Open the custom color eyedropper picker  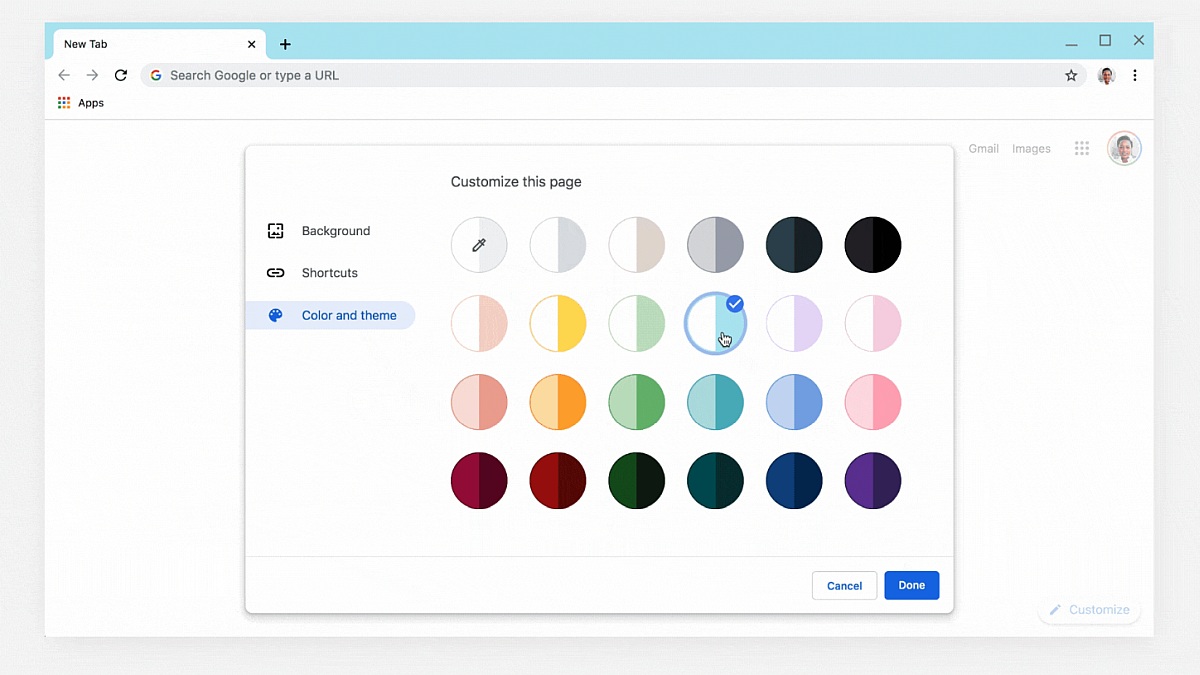[x=479, y=244]
